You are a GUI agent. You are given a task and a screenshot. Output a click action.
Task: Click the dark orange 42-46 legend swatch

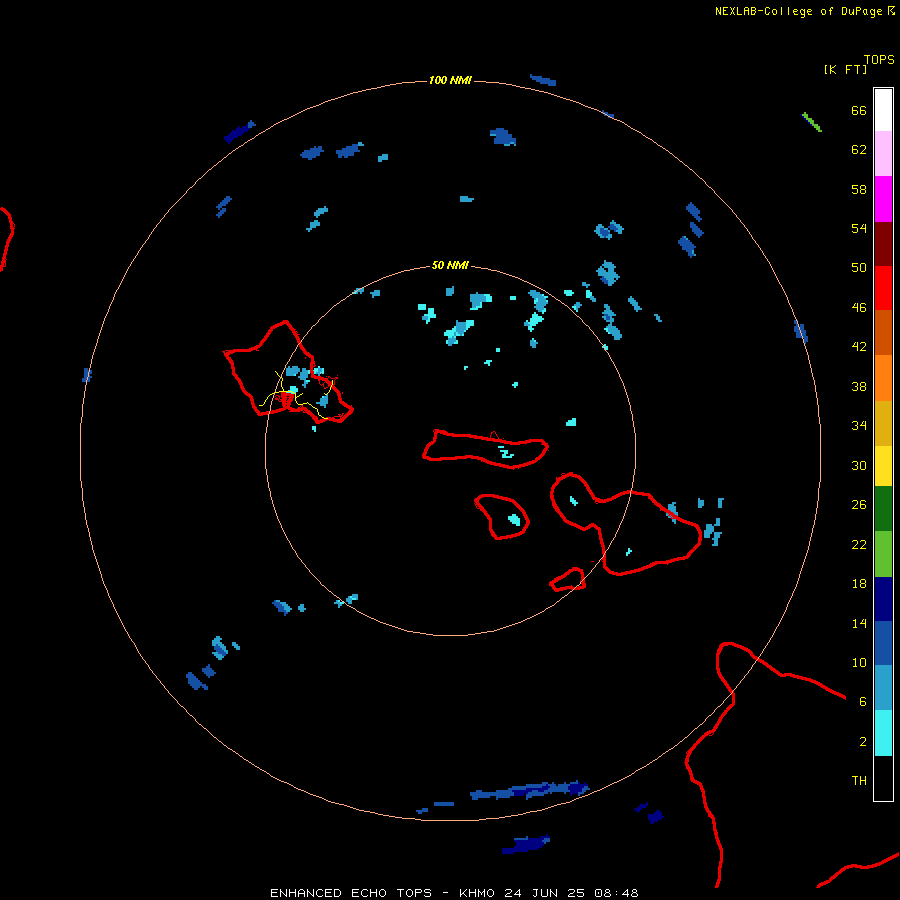click(883, 332)
